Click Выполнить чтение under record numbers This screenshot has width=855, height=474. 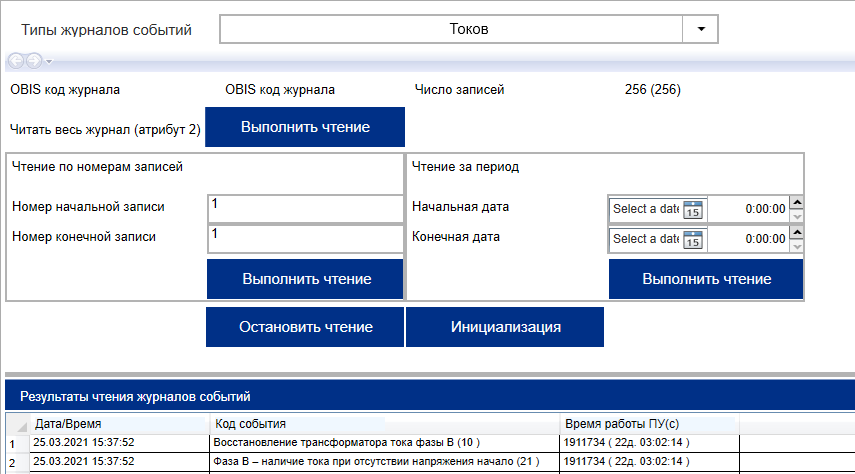305,279
